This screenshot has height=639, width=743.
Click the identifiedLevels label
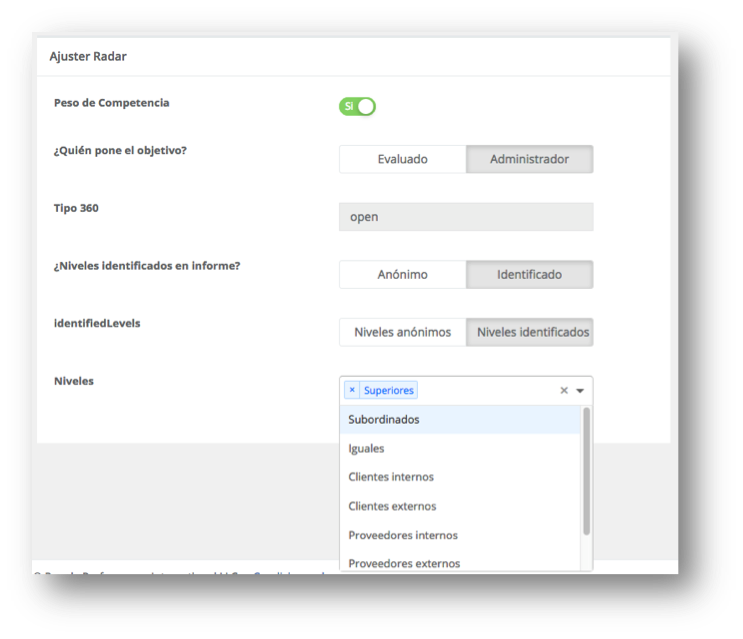point(97,324)
